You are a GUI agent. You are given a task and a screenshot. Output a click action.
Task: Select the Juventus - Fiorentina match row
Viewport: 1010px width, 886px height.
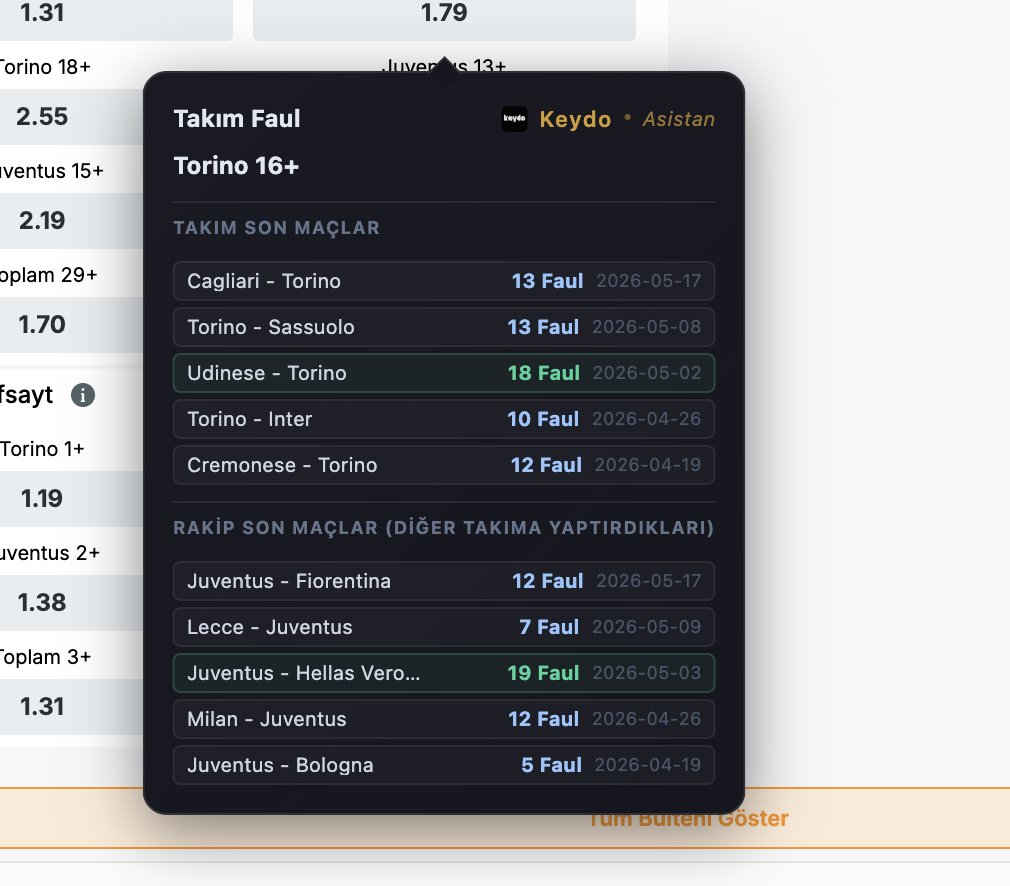point(444,581)
